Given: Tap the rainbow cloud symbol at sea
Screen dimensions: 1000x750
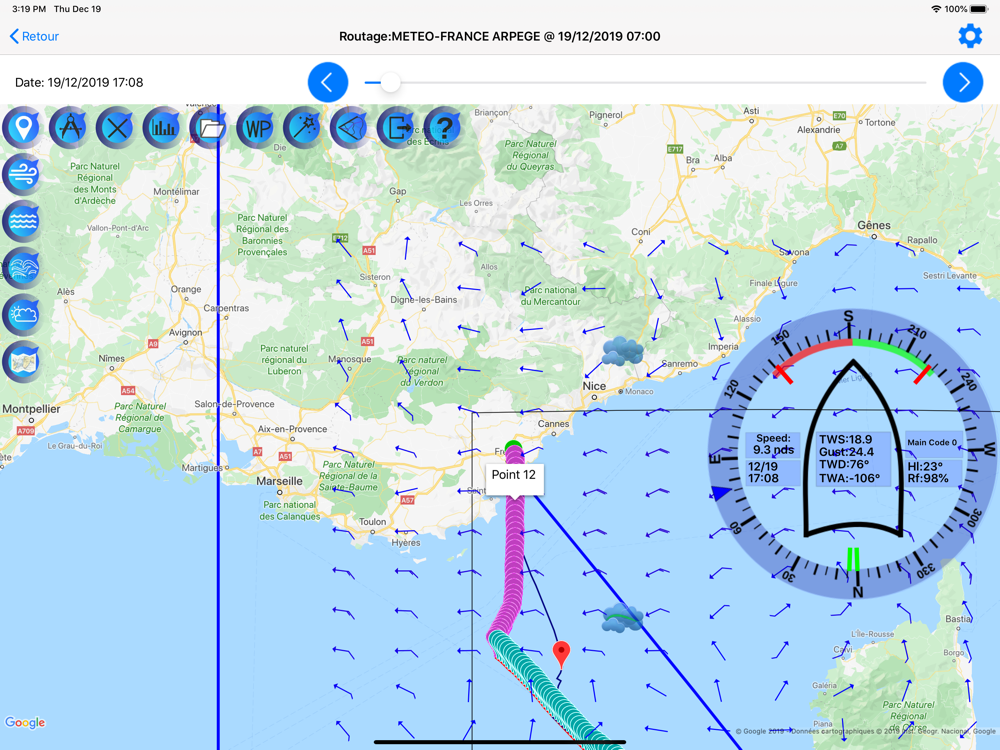Looking at the screenshot, I should (622, 617).
